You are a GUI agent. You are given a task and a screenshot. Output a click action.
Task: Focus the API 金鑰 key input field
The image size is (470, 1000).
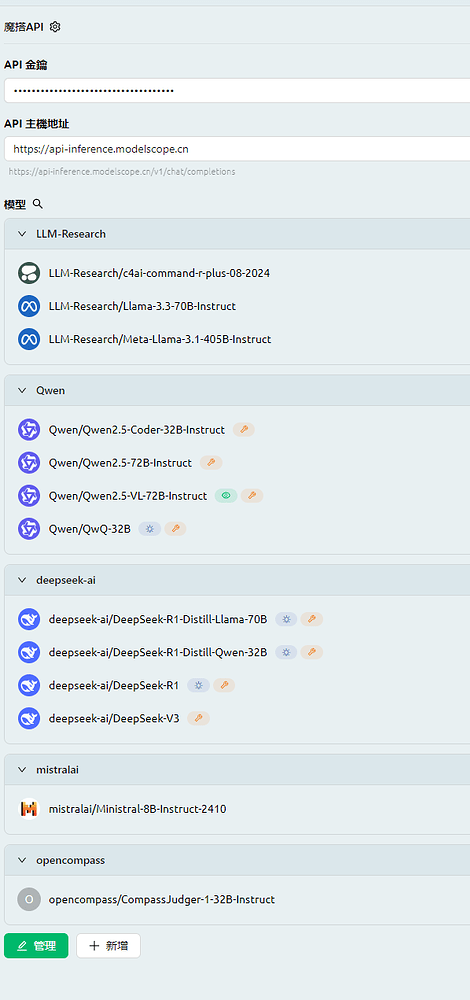tap(237, 91)
